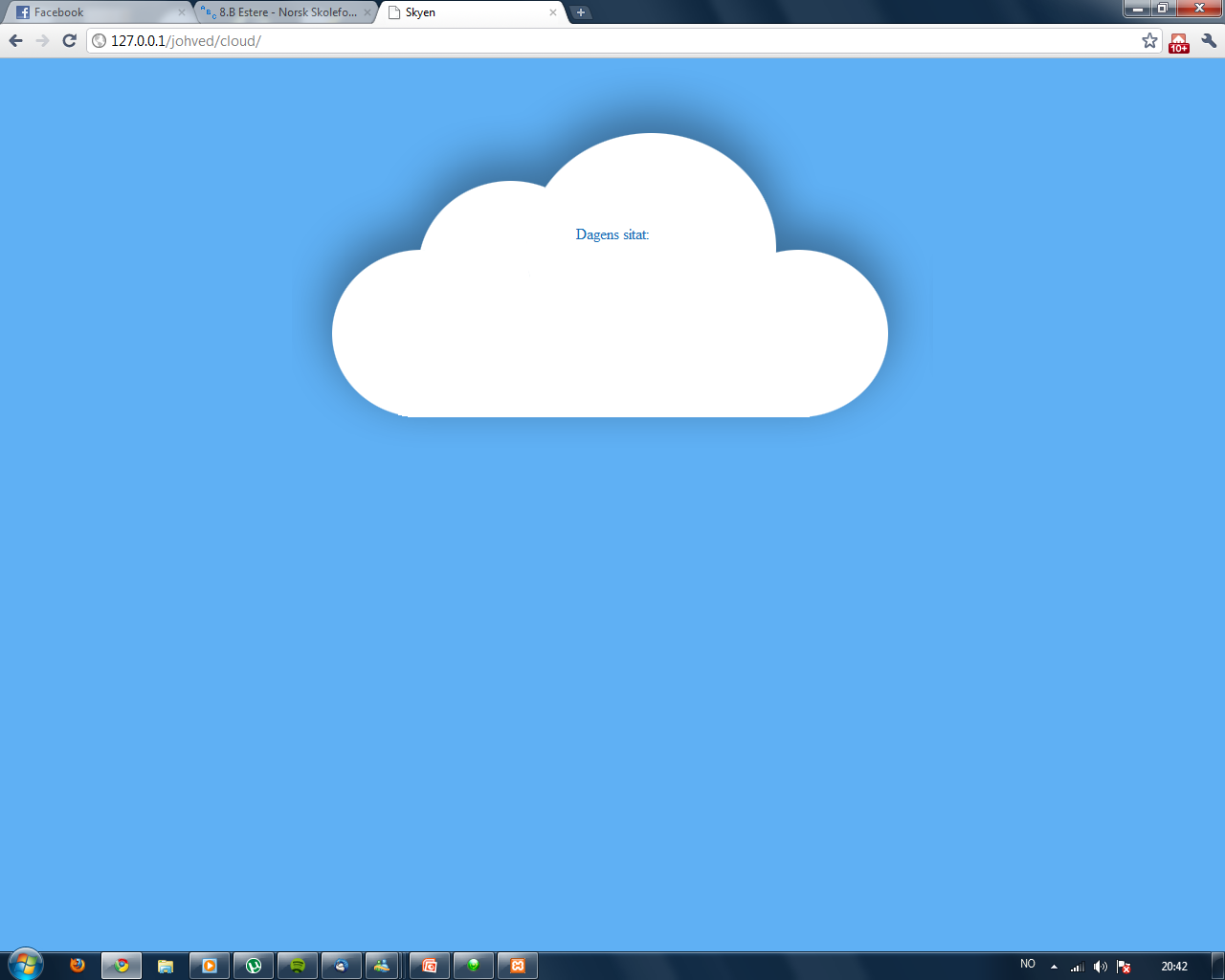1225x980 pixels.
Task: Open the uTorrent taskbar icon
Action: point(254,966)
